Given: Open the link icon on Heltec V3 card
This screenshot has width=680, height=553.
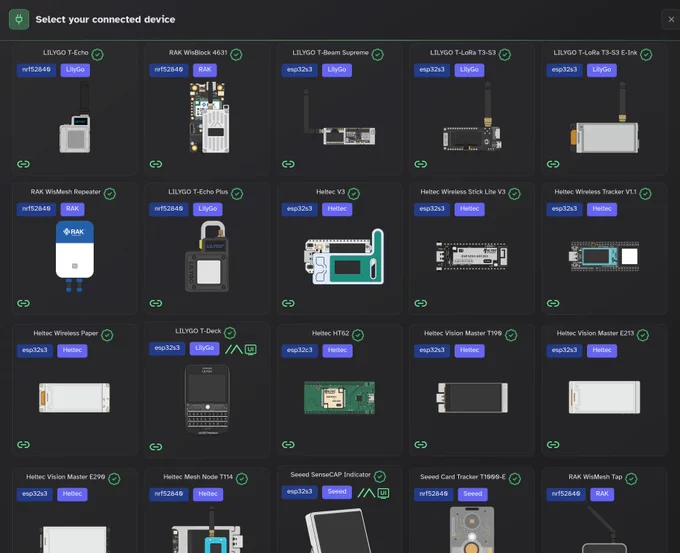Looking at the screenshot, I should tap(288, 303).
